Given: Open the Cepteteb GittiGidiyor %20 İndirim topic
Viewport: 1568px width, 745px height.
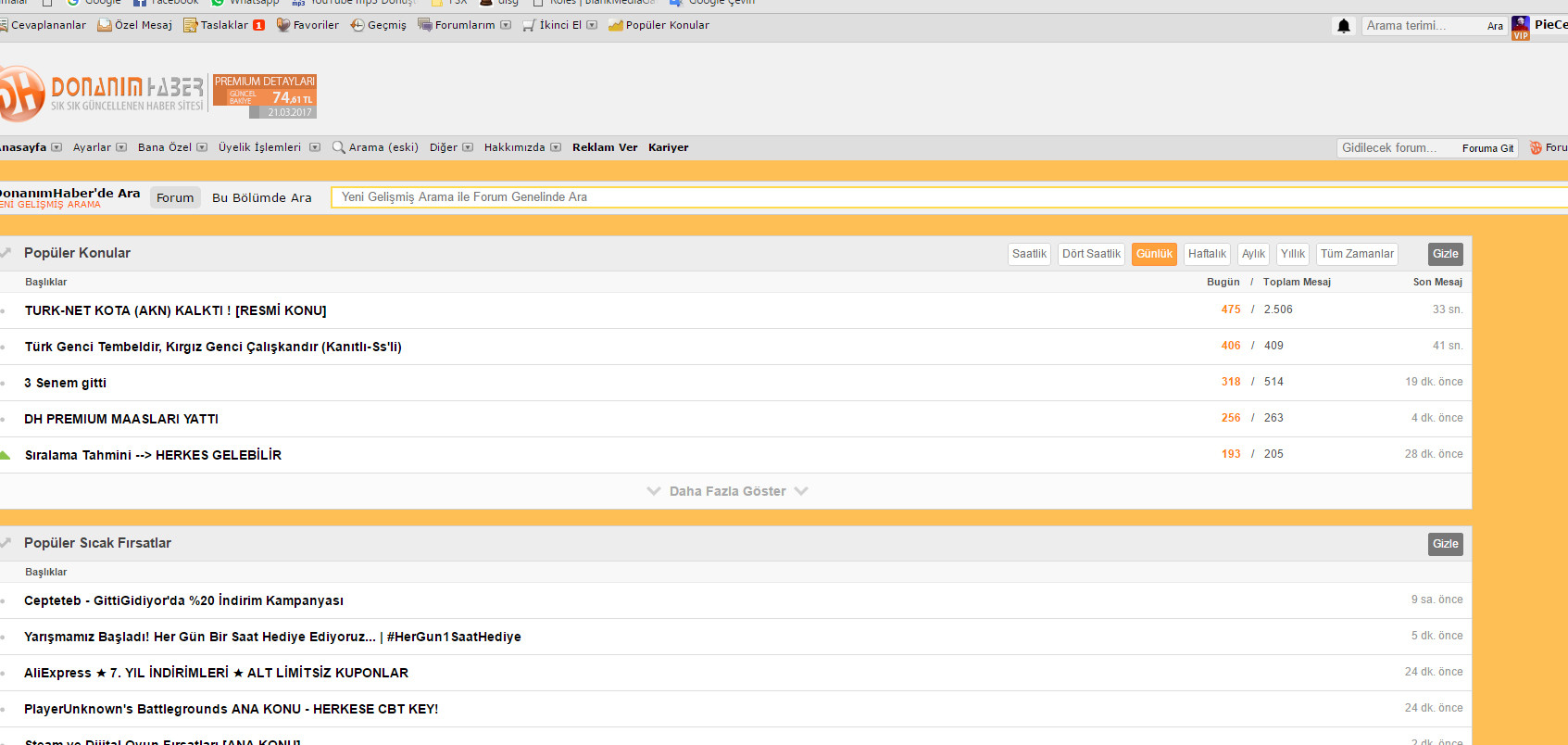Looking at the screenshot, I should click(183, 600).
